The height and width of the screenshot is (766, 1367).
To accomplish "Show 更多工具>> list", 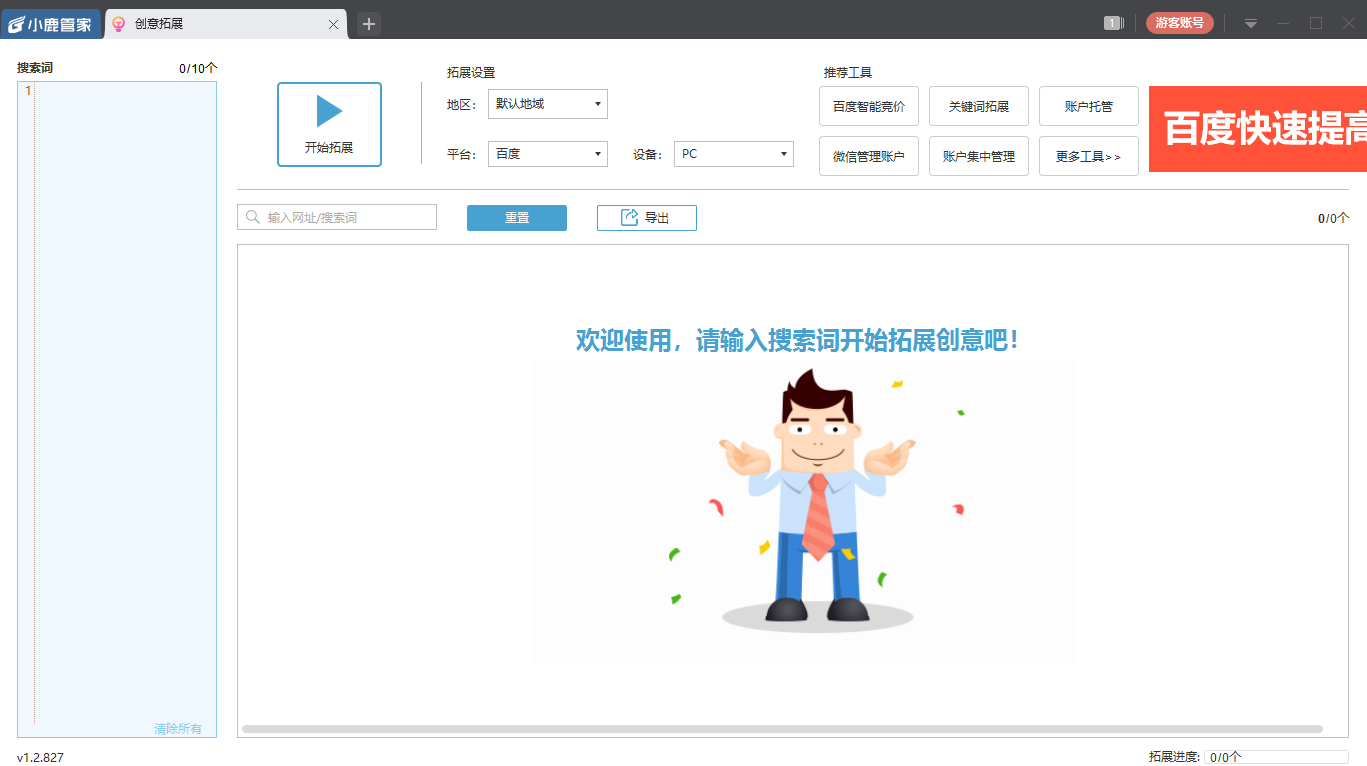I will pyautogui.click(x=1089, y=156).
